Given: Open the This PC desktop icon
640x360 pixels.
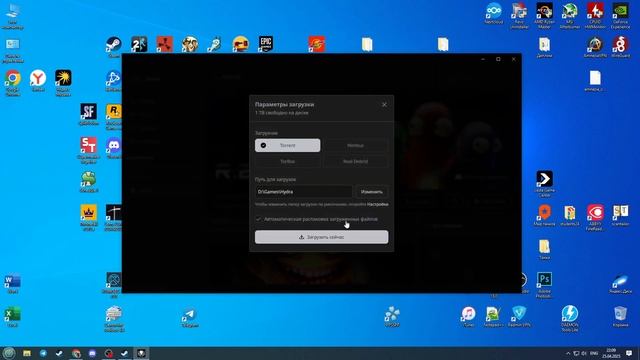Looking at the screenshot, I should [x=13, y=16].
